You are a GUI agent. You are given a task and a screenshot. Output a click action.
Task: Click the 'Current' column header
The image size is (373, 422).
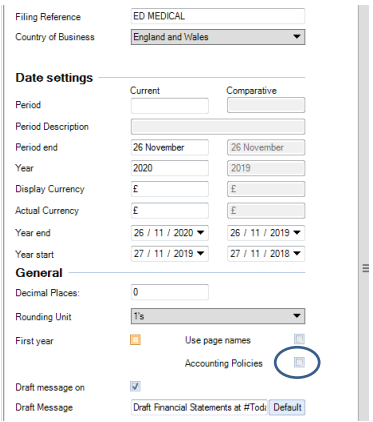pos(145,91)
